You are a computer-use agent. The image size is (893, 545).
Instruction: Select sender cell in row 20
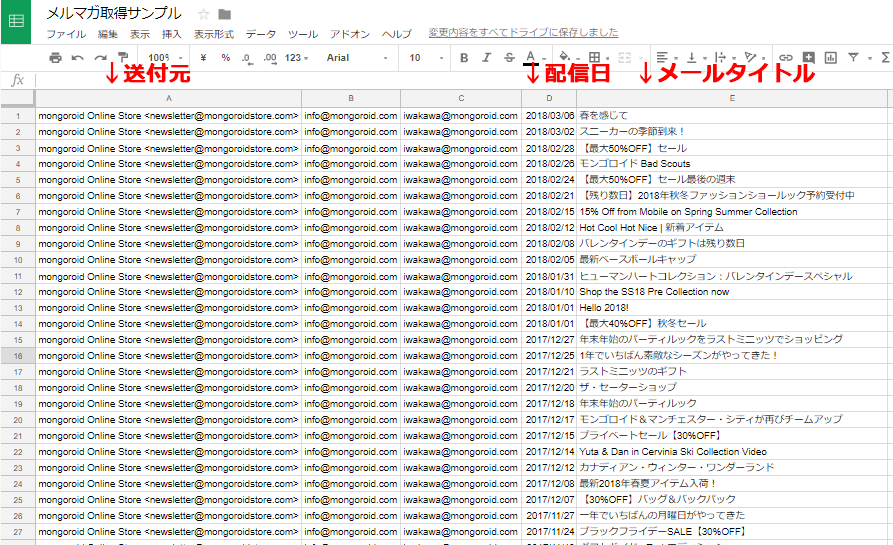pos(169,420)
